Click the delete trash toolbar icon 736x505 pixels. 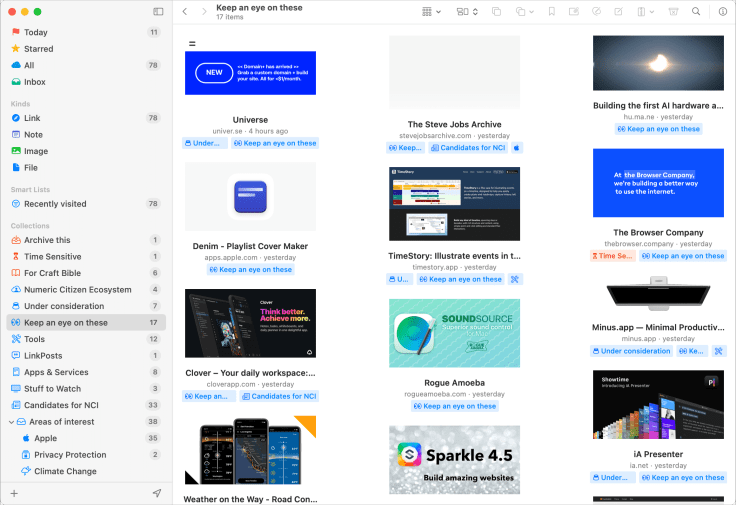[x=673, y=12]
